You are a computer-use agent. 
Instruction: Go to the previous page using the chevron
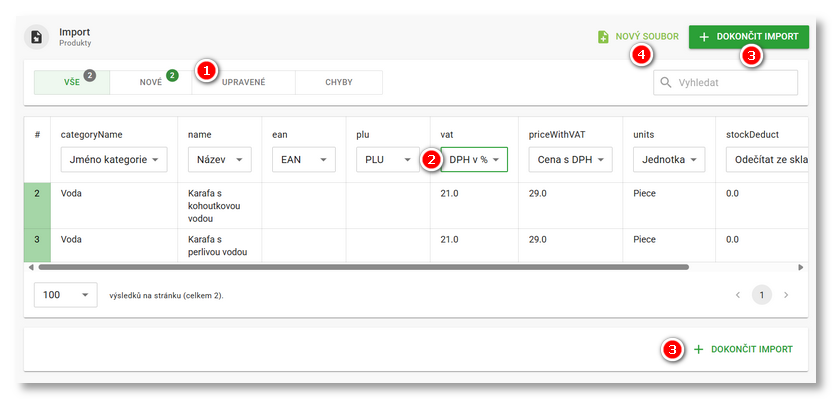[x=738, y=295]
